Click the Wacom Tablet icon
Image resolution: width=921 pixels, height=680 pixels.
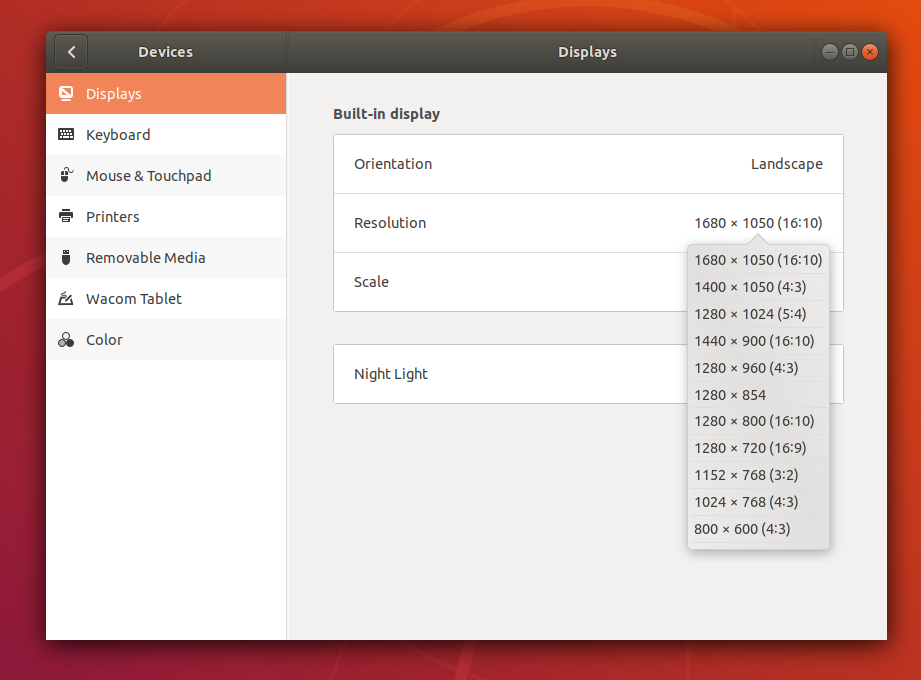point(66,298)
